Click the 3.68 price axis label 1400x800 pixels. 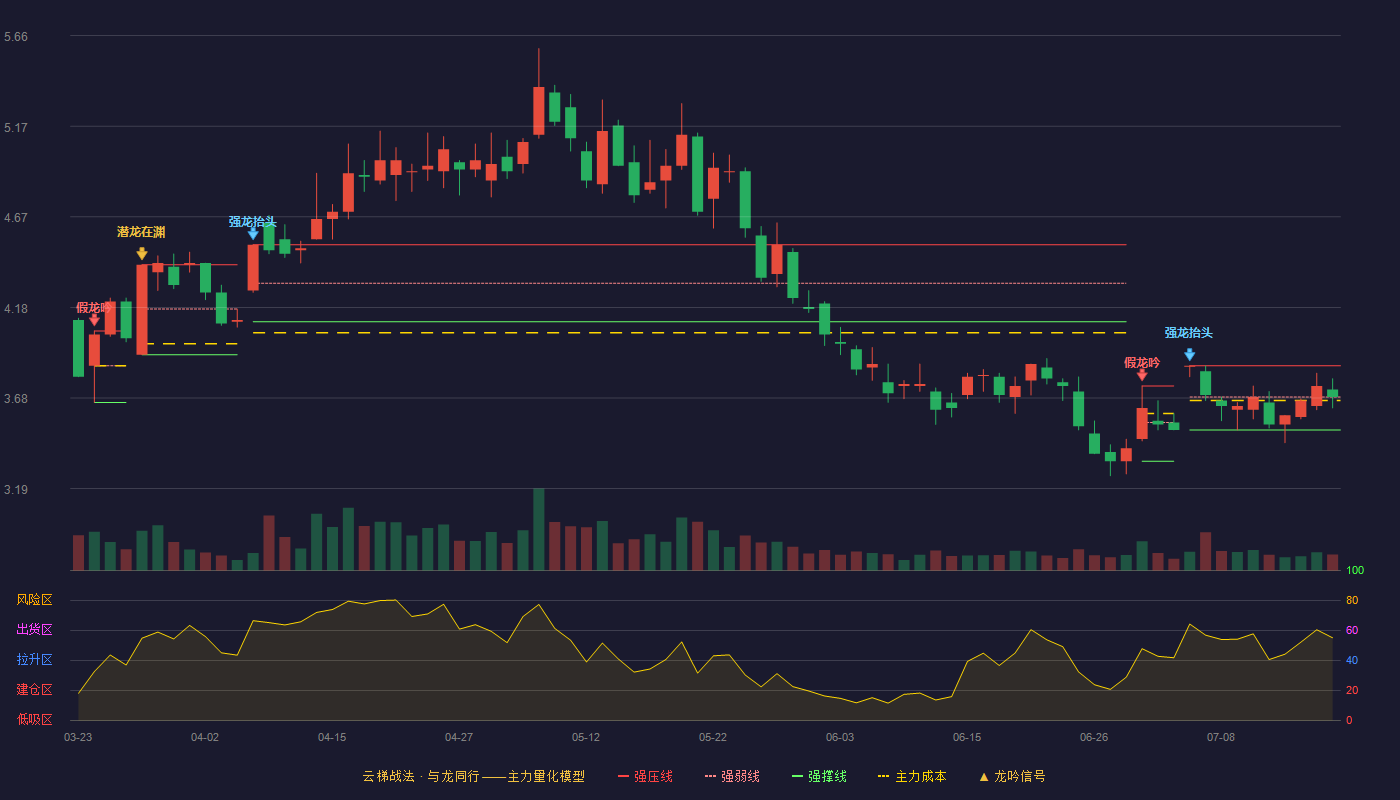16,399
